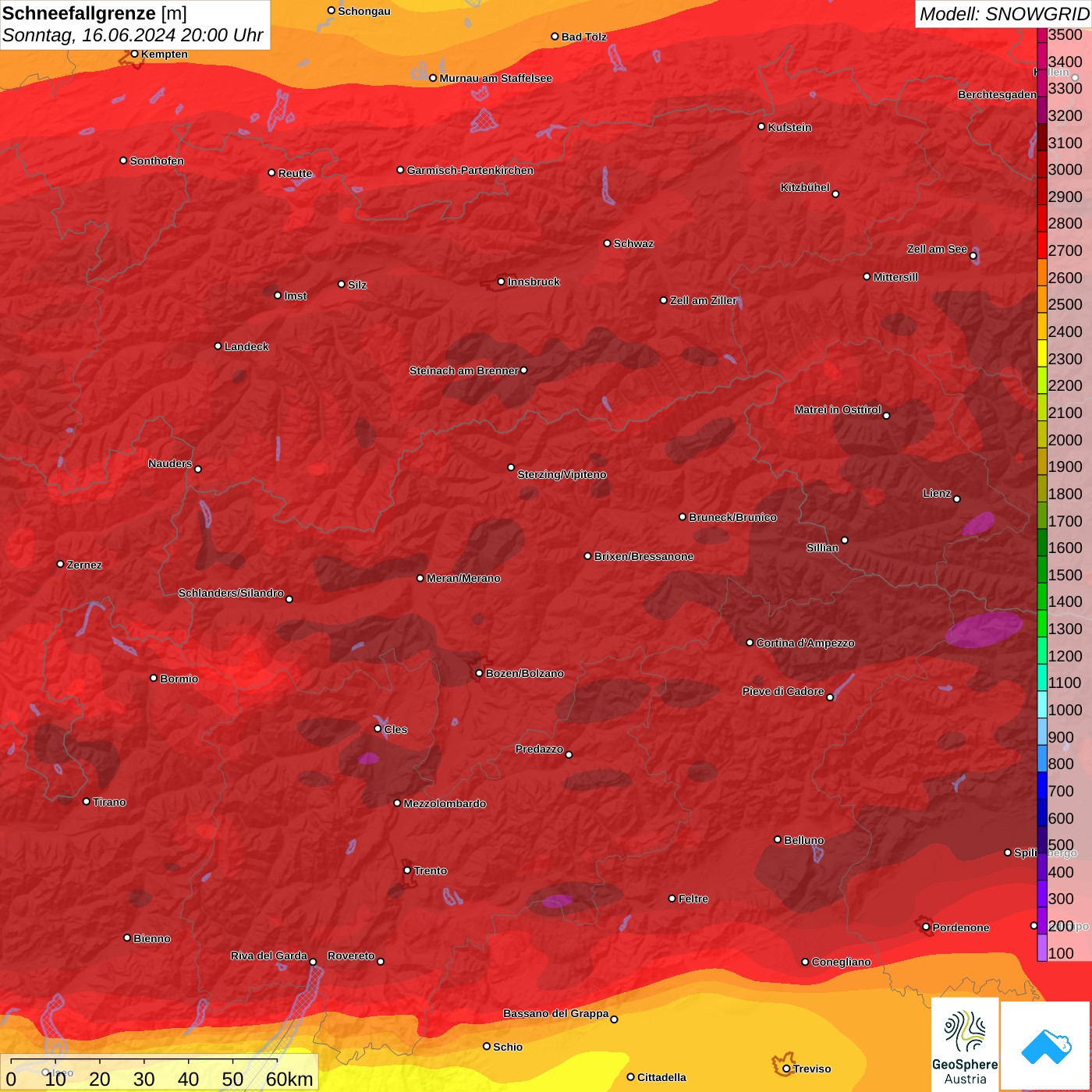1092x1092 pixels.
Task: Click the Zernez label
Action: (x=84, y=565)
